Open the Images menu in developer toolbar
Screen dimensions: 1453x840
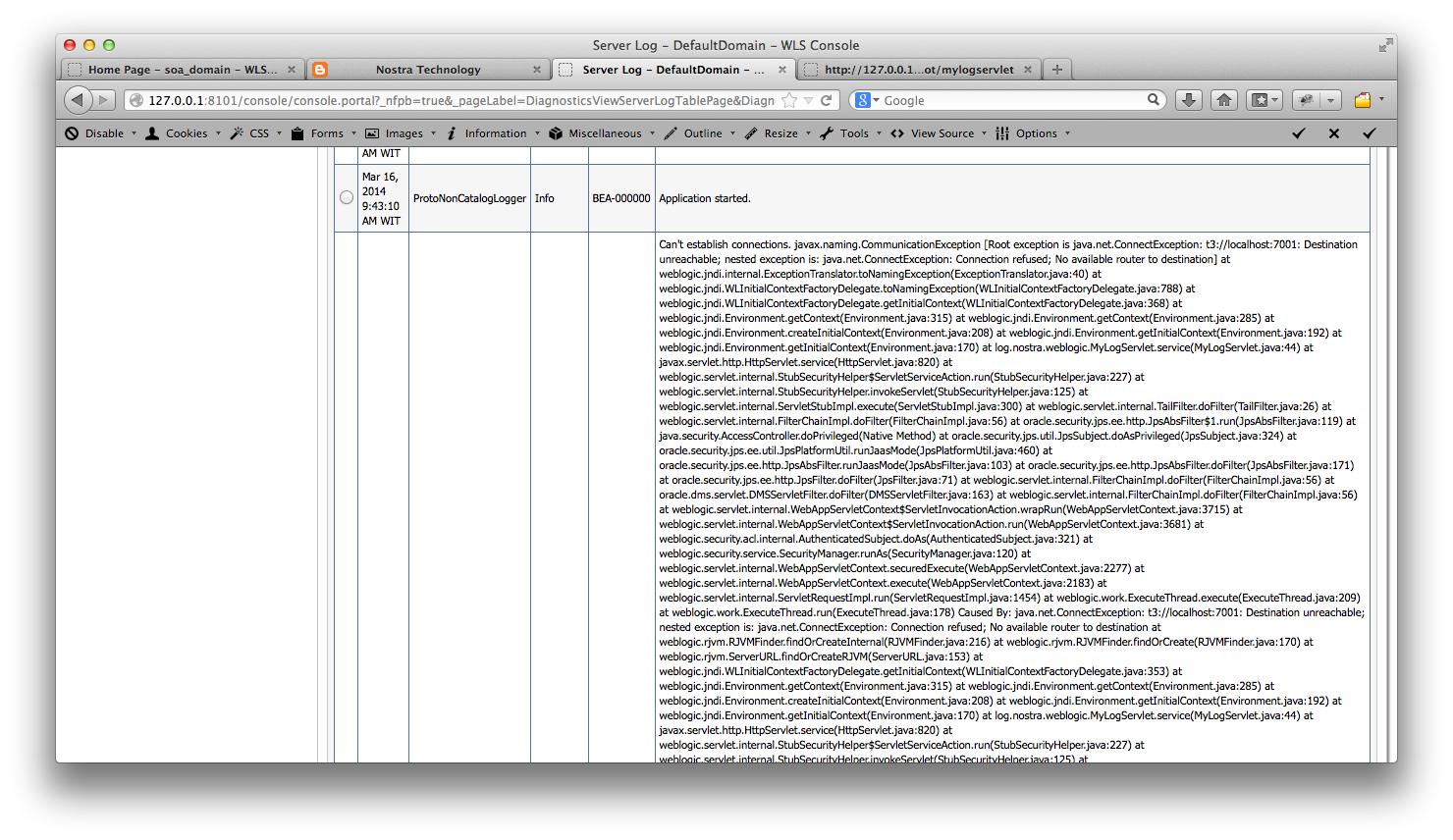tap(401, 133)
